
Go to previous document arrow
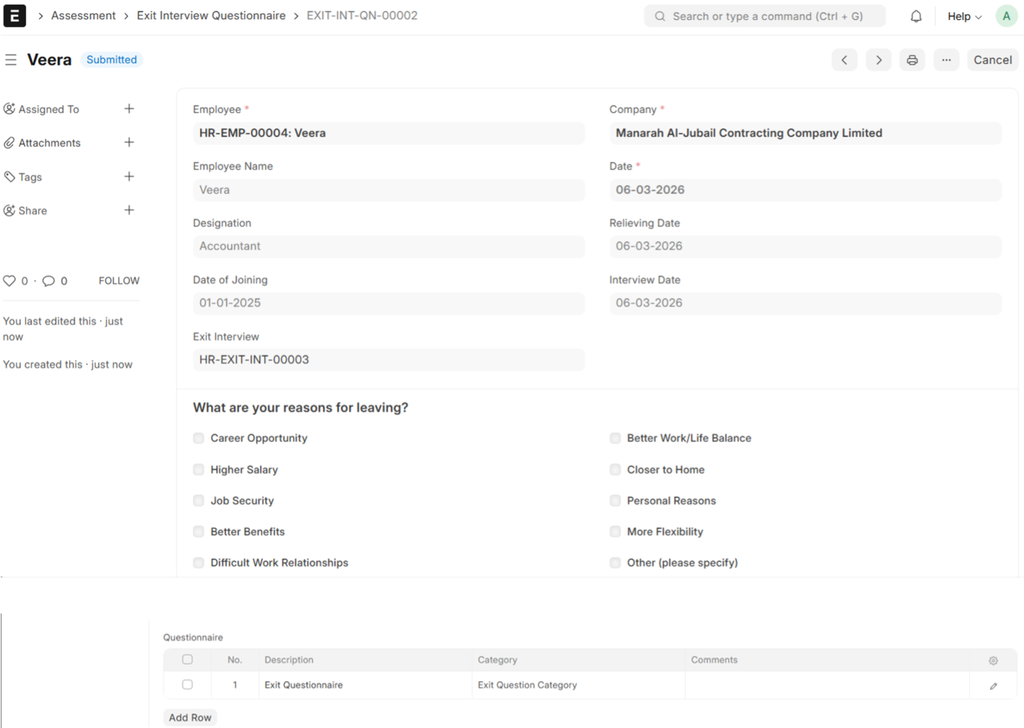tap(844, 60)
